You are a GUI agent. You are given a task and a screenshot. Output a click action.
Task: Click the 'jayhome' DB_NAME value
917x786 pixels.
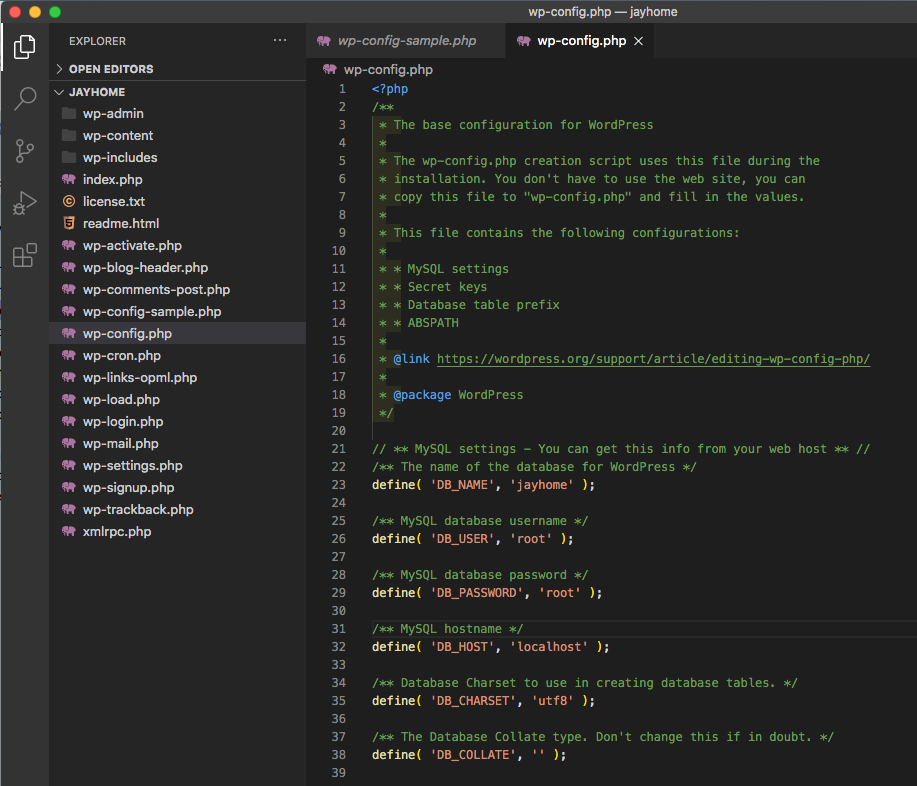click(x=542, y=485)
